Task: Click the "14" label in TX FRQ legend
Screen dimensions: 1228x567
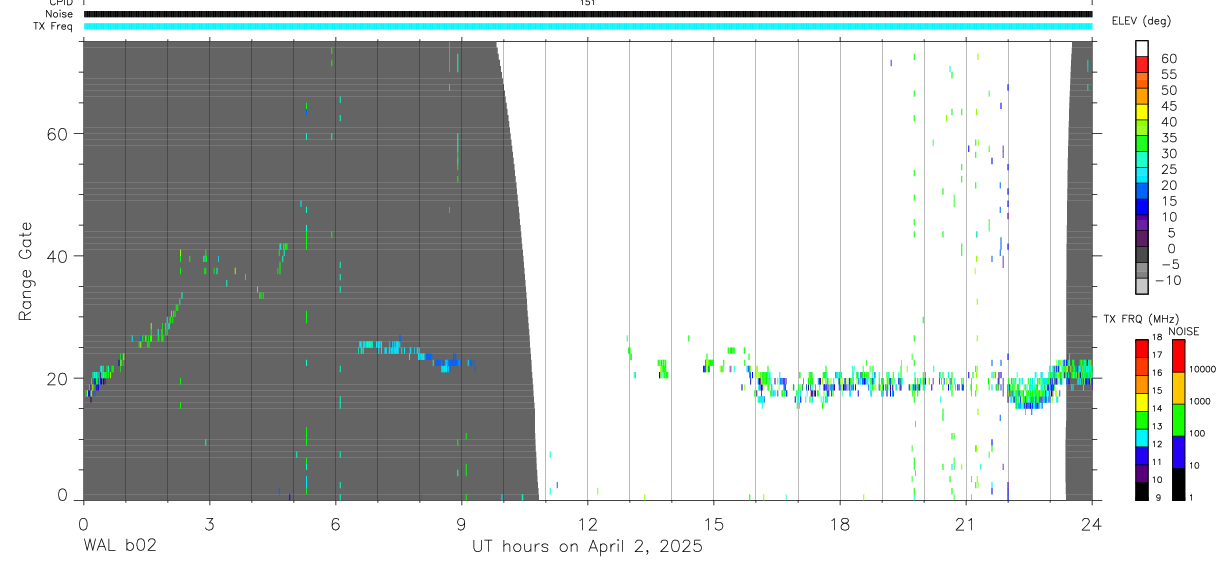Action: pyautogui.click(x=1156, y=408)
